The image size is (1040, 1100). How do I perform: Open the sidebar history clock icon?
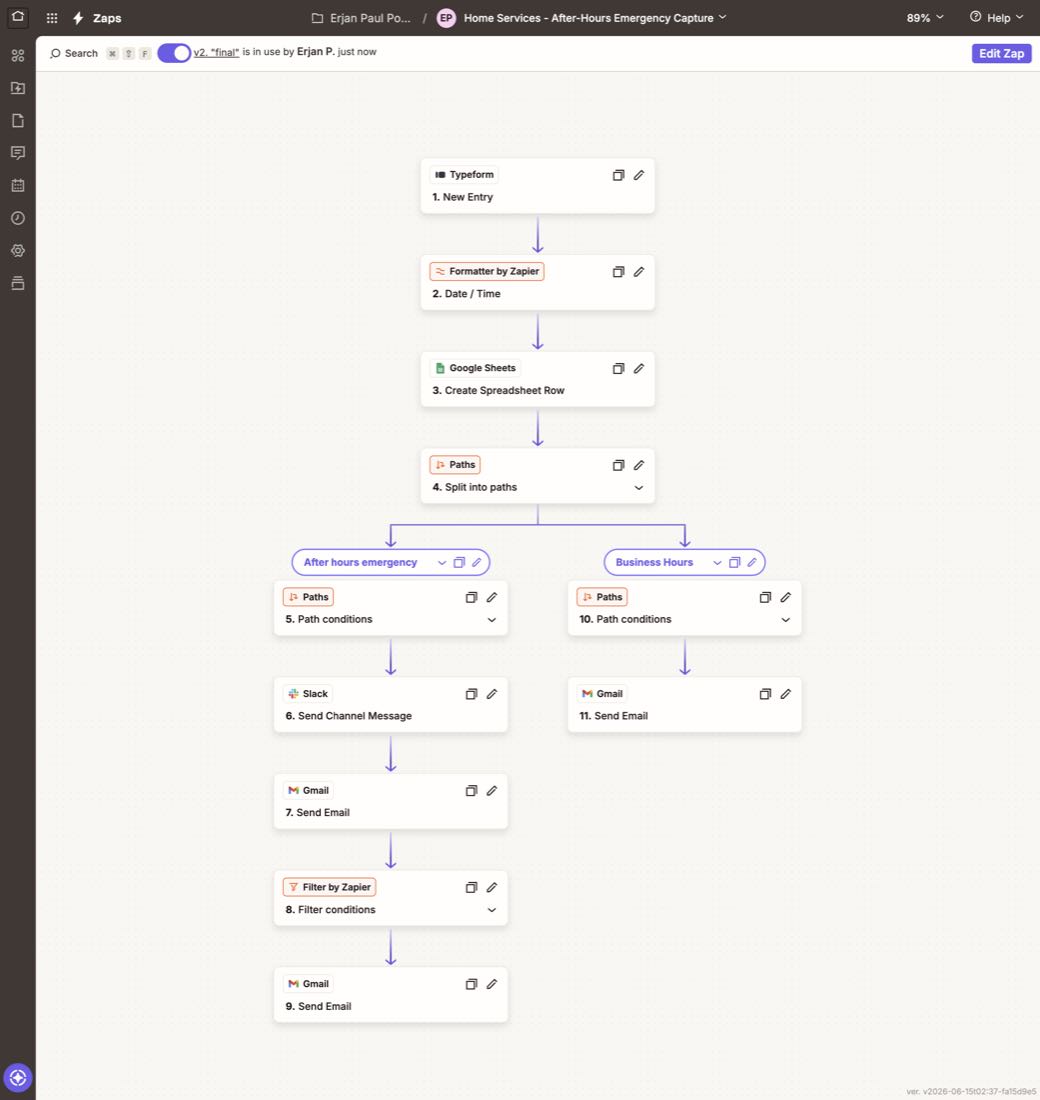pos(18,218)
